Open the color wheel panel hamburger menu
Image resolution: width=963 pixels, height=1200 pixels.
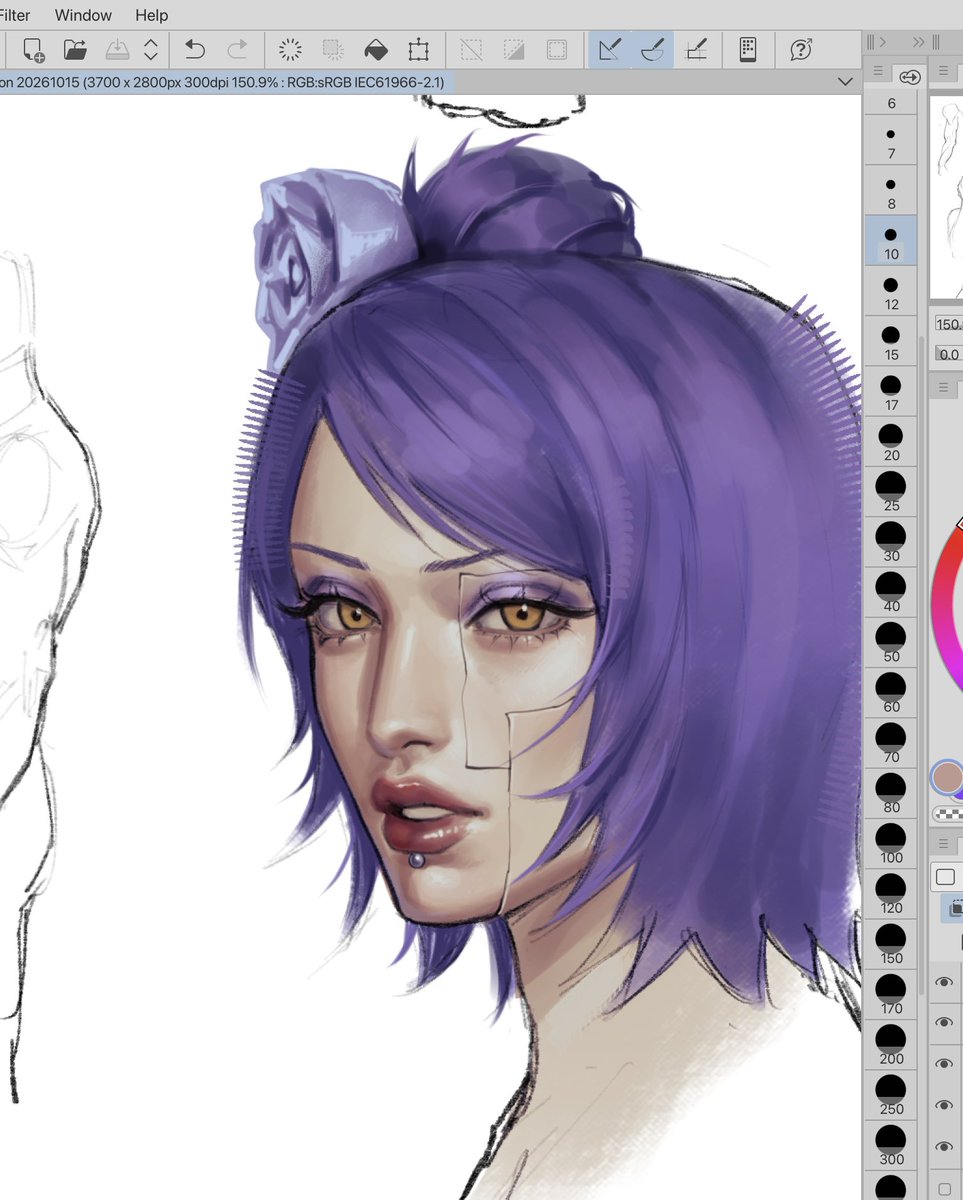(944, 386)
